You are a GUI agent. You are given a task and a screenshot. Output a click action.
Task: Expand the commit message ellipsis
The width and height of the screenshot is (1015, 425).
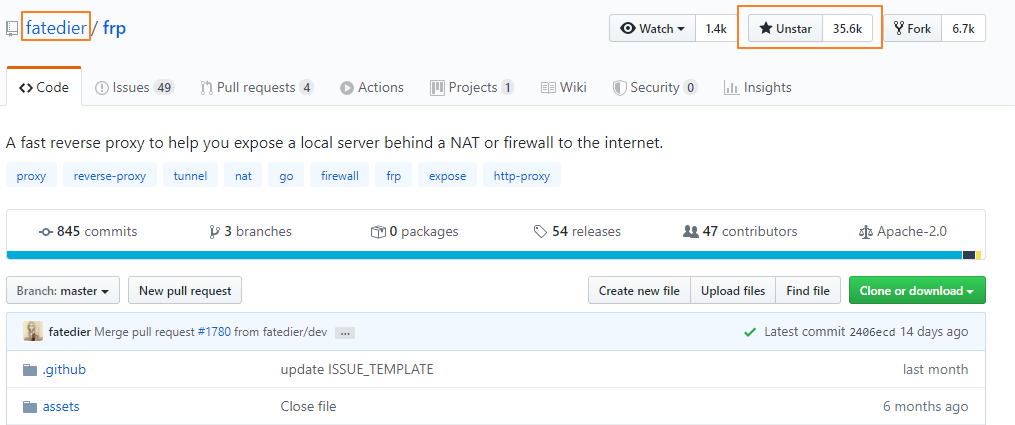(345, 333)
